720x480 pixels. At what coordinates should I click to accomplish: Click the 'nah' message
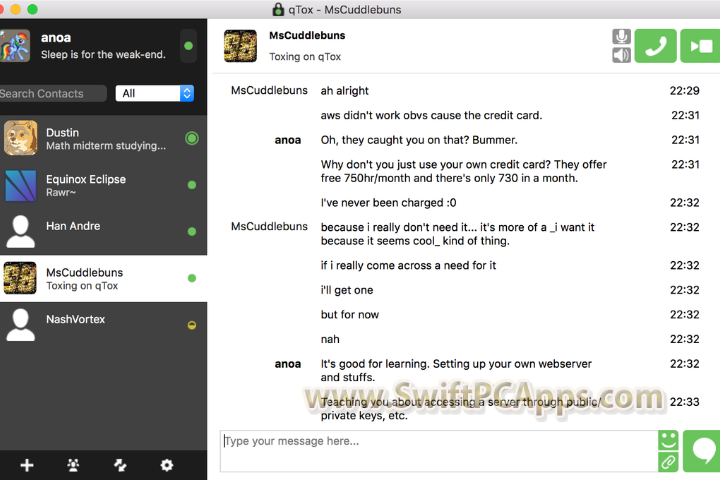pos(330,339)
